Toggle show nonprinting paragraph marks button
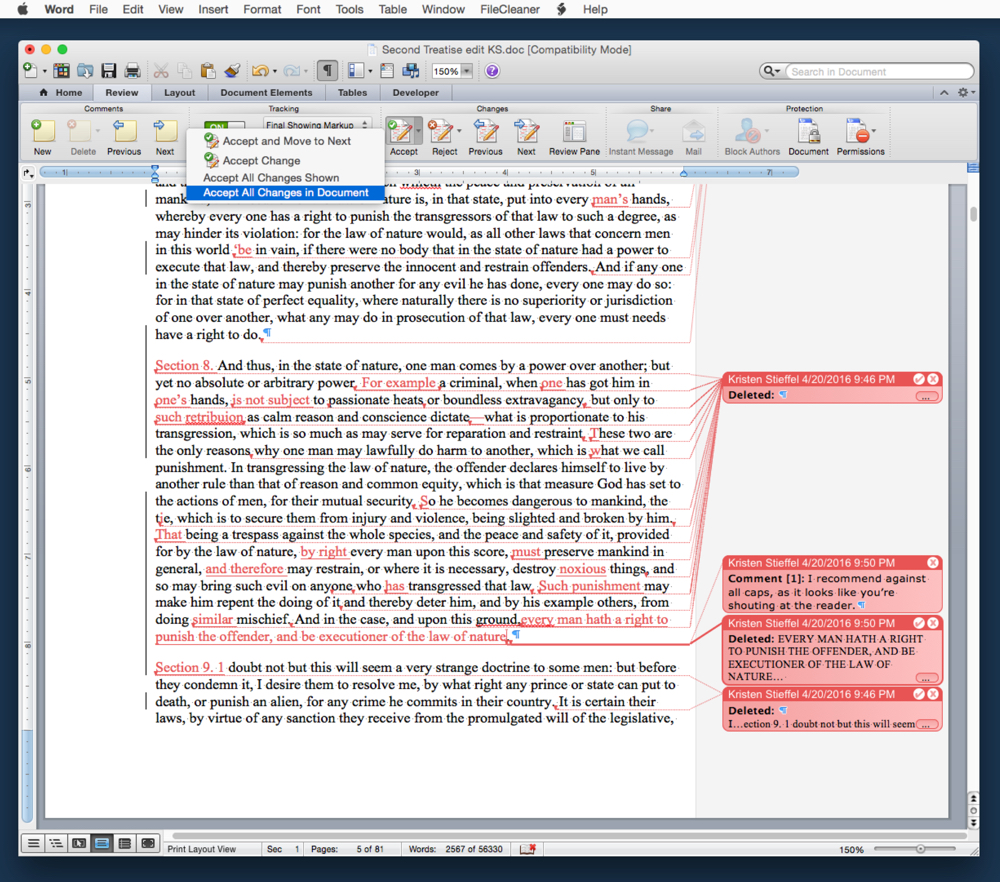 327,71
